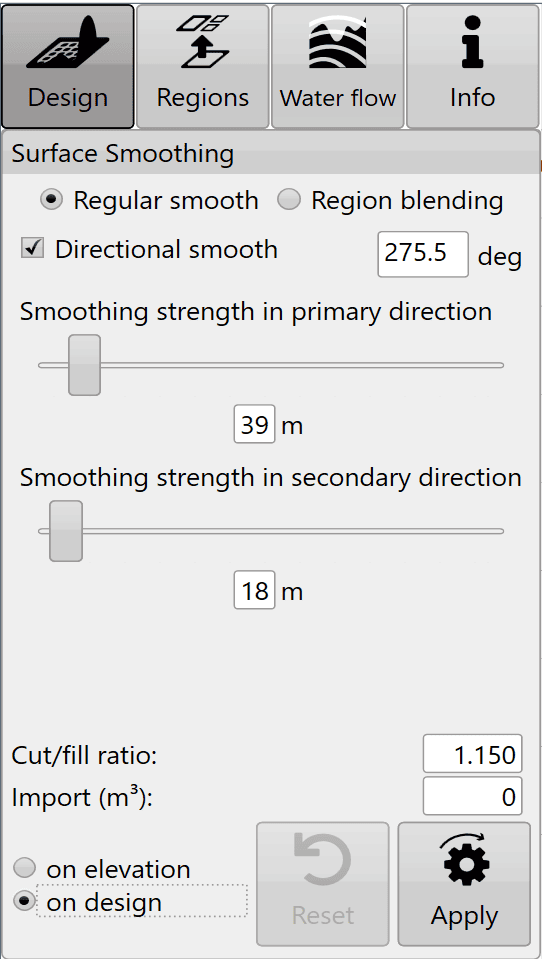Click the Info 'i' icon
This screenshot has height=959, width=542.
click(473, 42)
